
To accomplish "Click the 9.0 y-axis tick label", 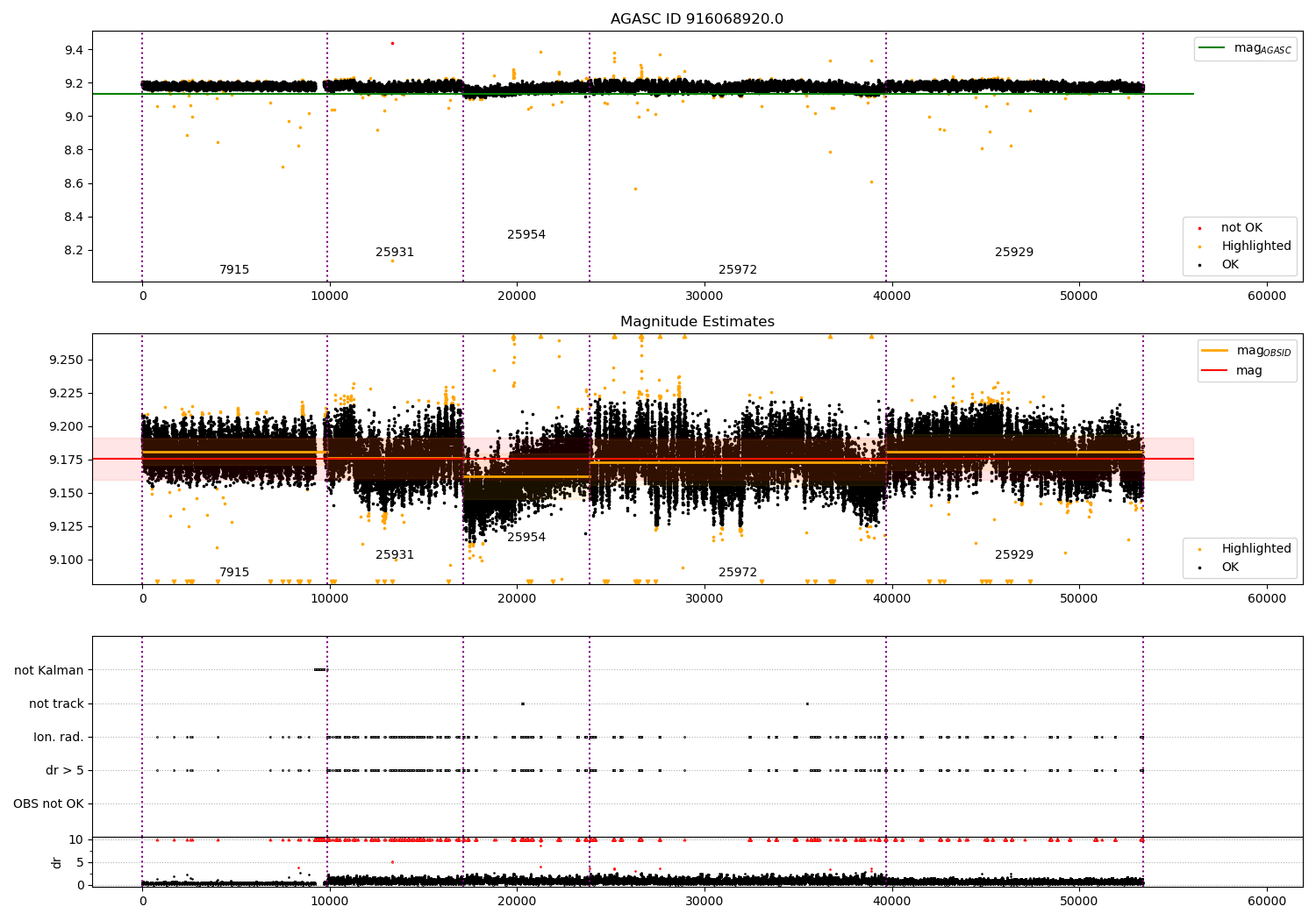I will tap(74, 117).
